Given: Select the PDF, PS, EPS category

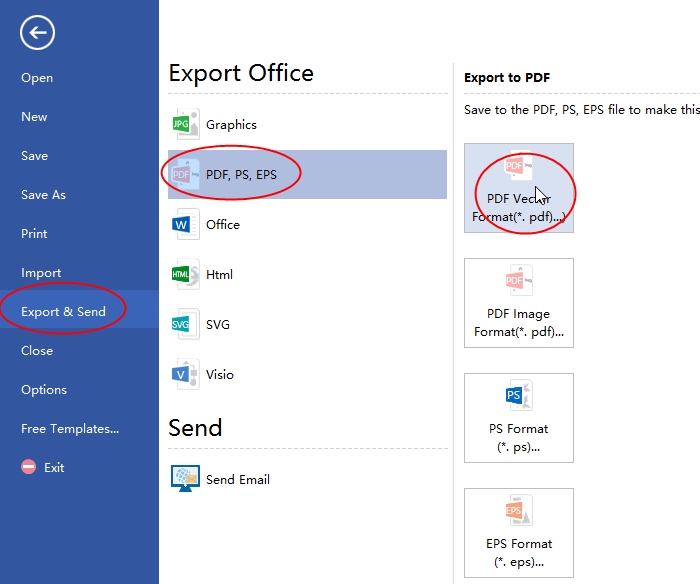Looking at the screenshot, I should [308, 175].
